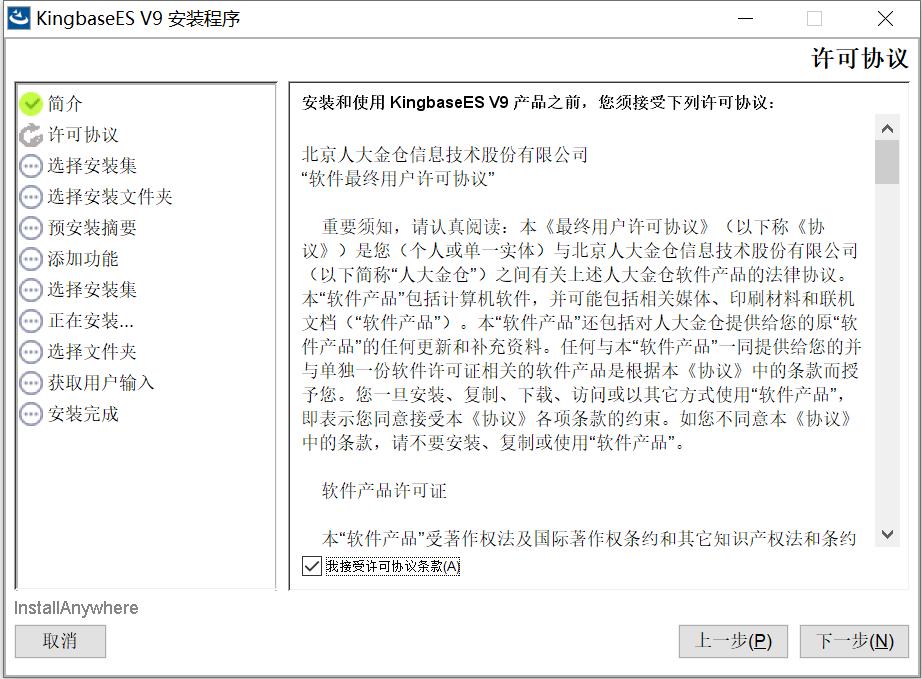The image size is (922, 679).
Task: Click the pending step icon beside 选择安装文件夹
Action: point(31,197)
